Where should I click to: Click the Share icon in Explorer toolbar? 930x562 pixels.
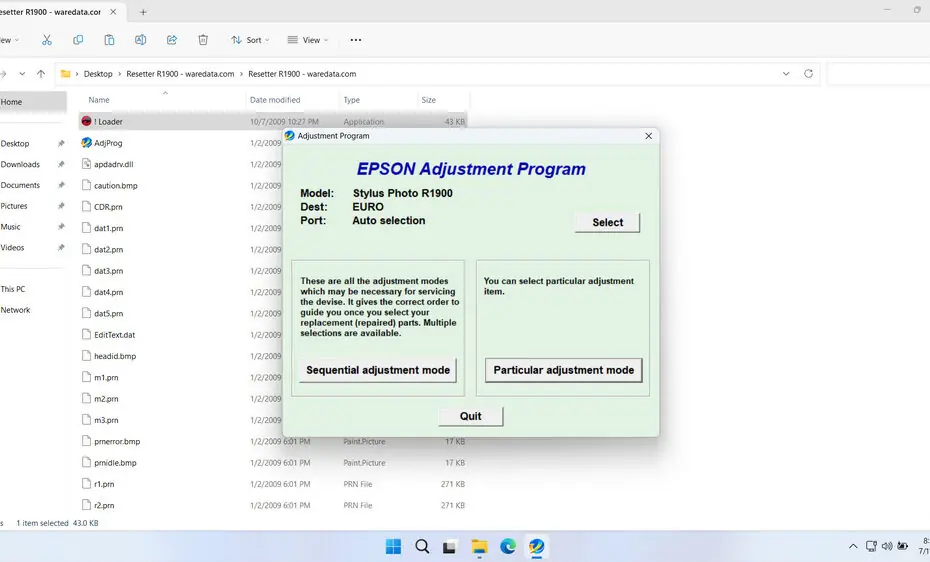click(172, 40)
